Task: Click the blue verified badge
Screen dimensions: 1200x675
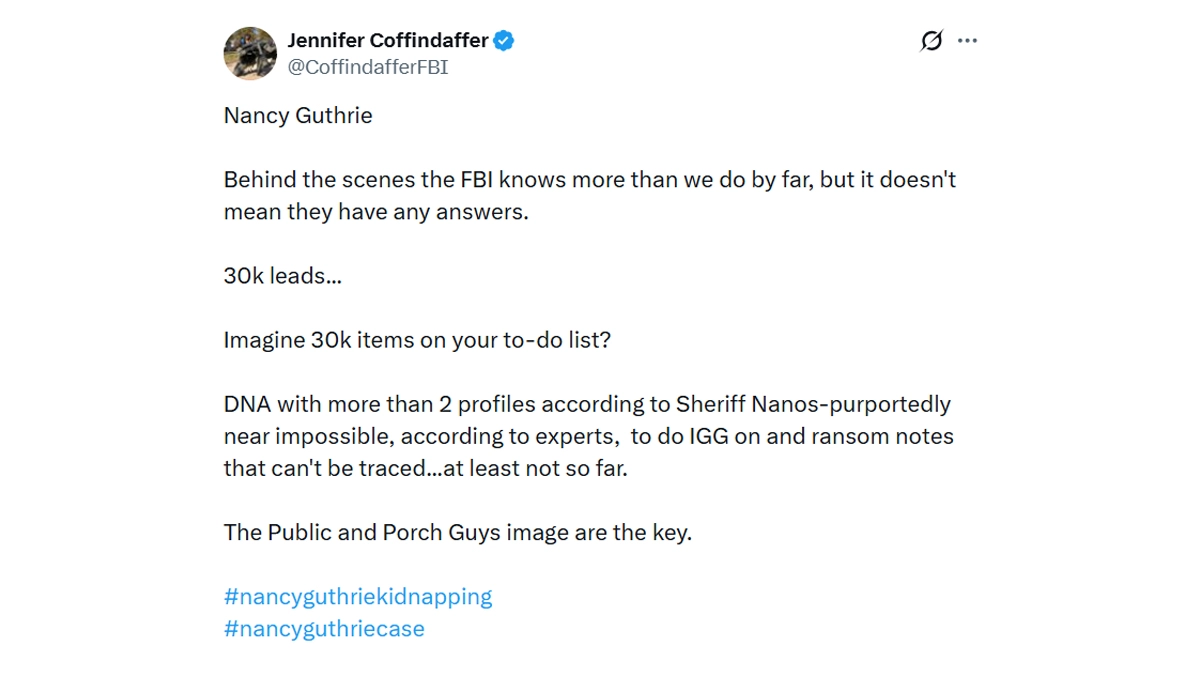Action: 505,41
